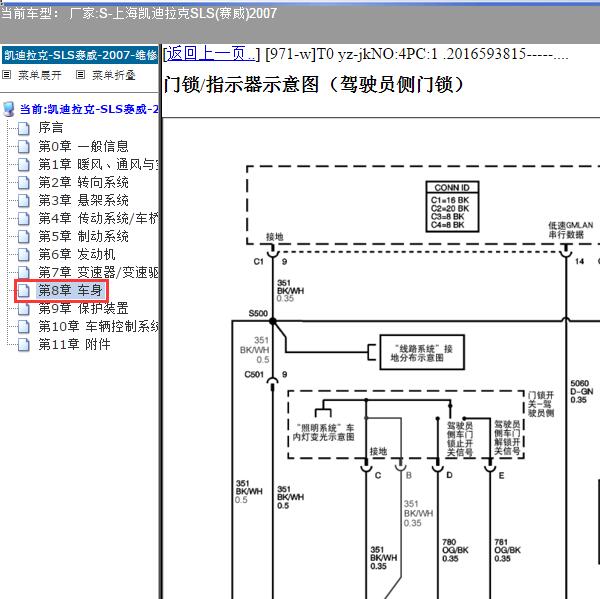Click the CONN ID box in diagram
The height and width of the screenshot is (599, 600).
tap(452, 207)
